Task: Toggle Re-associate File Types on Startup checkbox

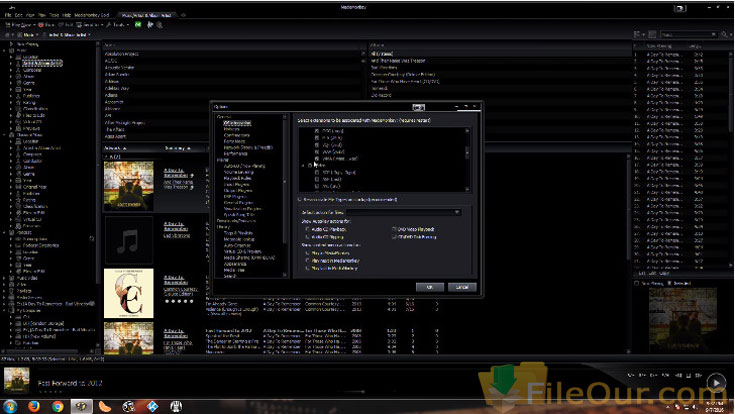Action: [300, 200]
